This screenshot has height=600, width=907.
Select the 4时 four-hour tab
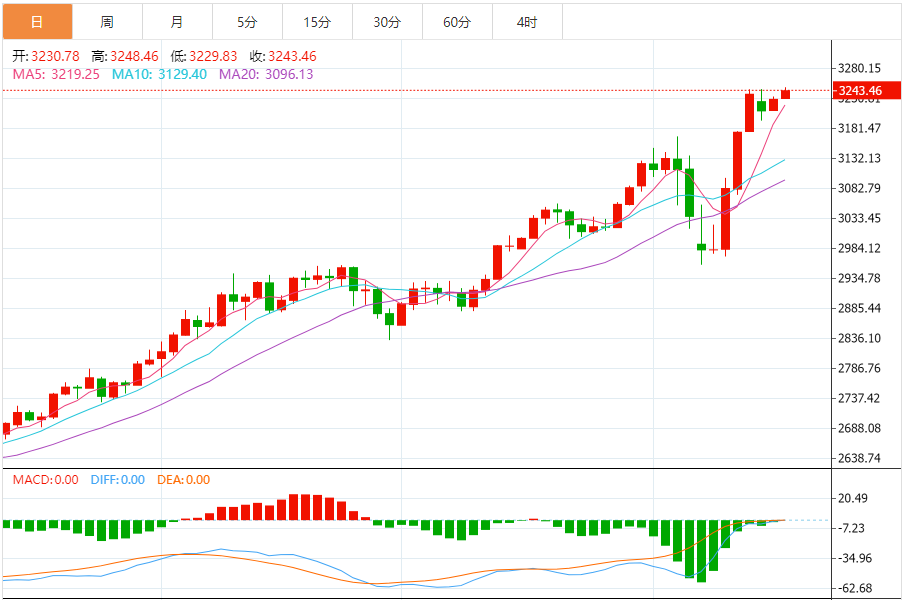(527, 22)
